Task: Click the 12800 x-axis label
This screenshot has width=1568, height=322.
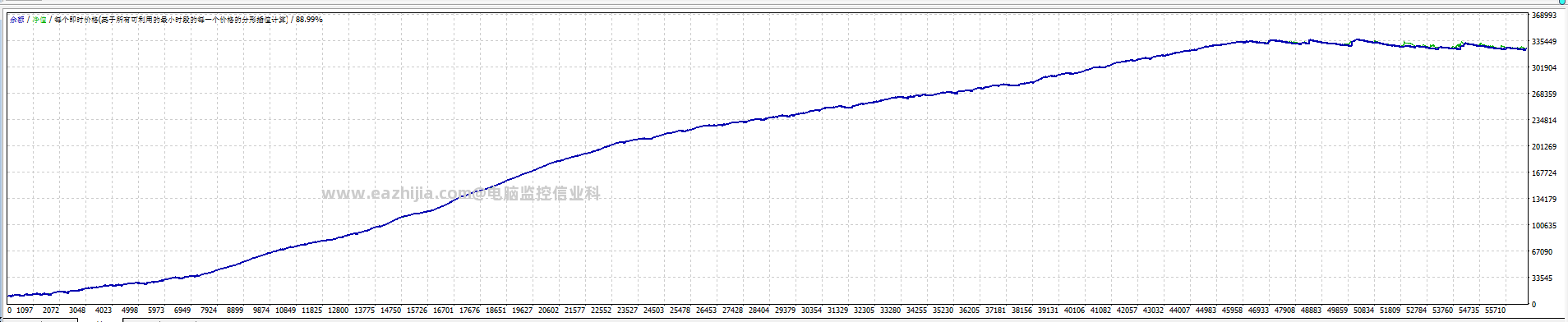Action: 339,310
